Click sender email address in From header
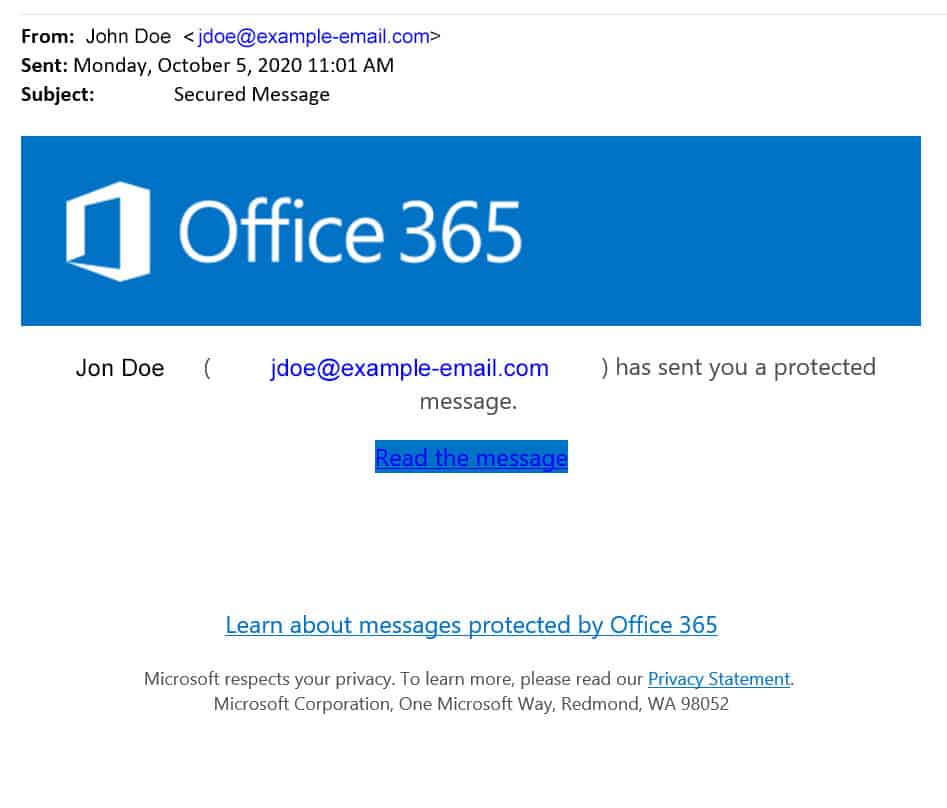The image size is (947, 808). (x=313, y=36)
